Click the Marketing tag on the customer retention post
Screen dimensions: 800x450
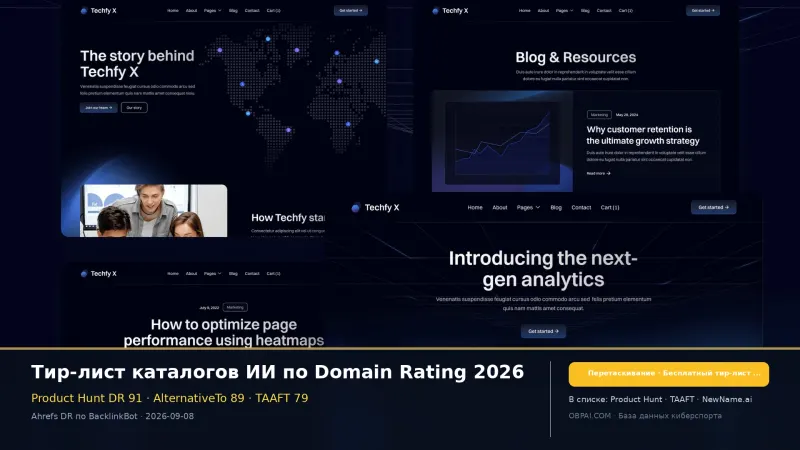click(x=599, y=115)
